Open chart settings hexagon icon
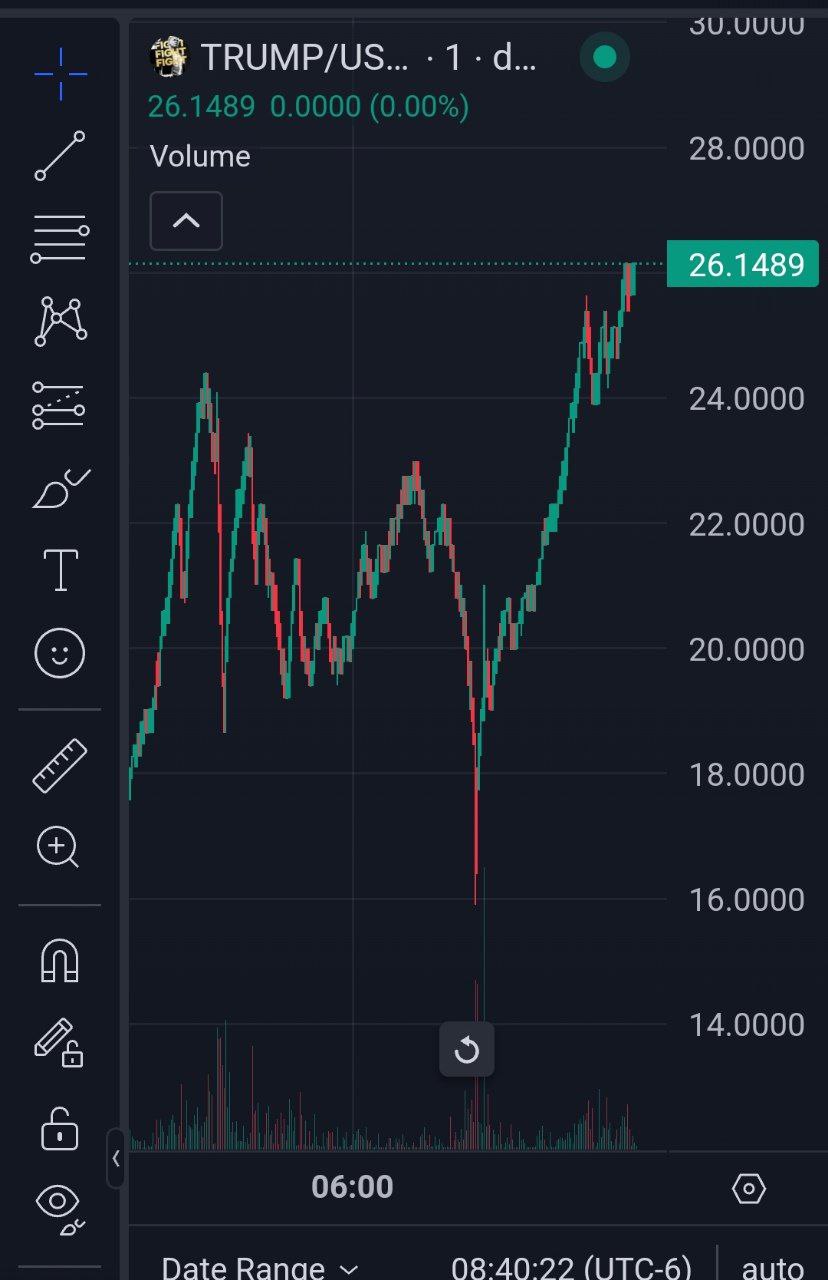Viewport: 828px width, 1280px height. pos(749,1188)
